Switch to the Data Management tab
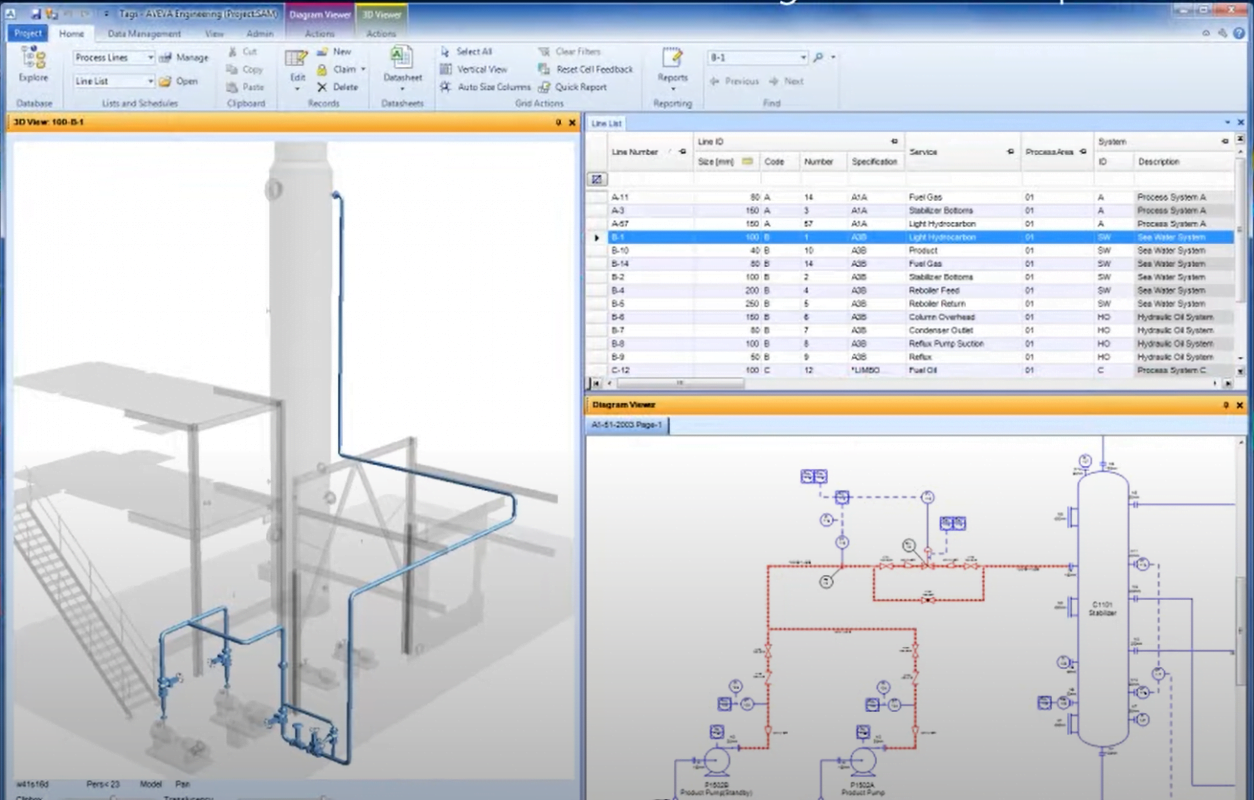 [x=144, y=33]
